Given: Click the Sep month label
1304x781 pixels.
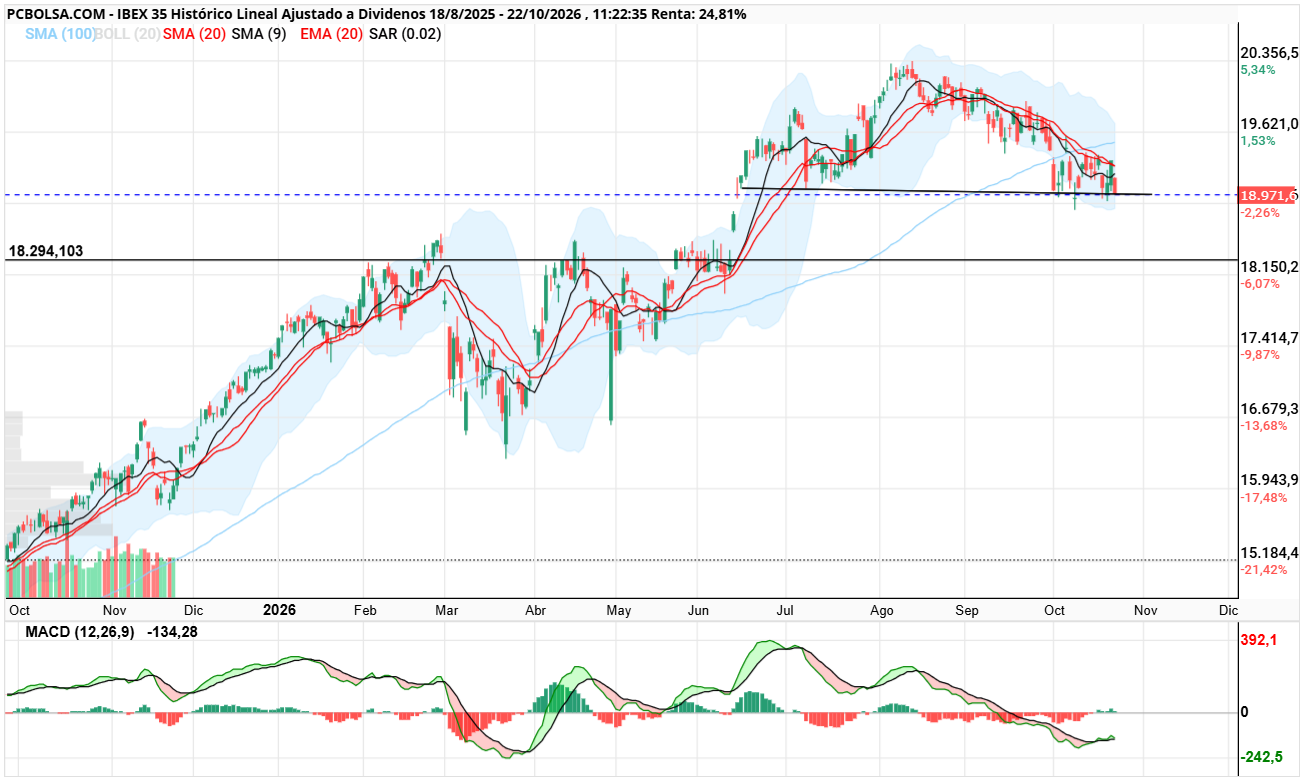Looking at the screenshot, I should [x=966, y=609].
